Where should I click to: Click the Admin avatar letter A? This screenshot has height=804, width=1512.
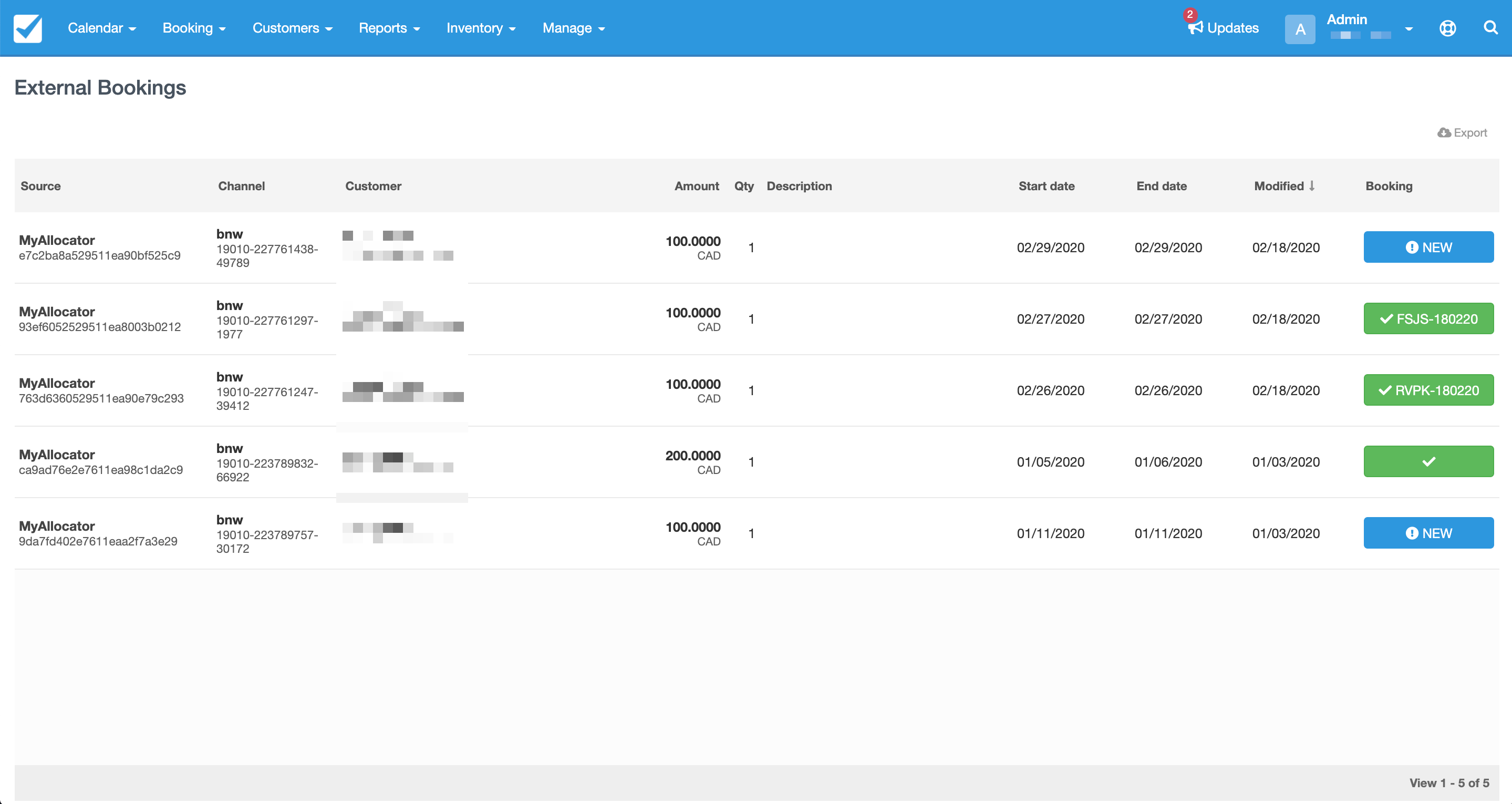(1300, 28)
